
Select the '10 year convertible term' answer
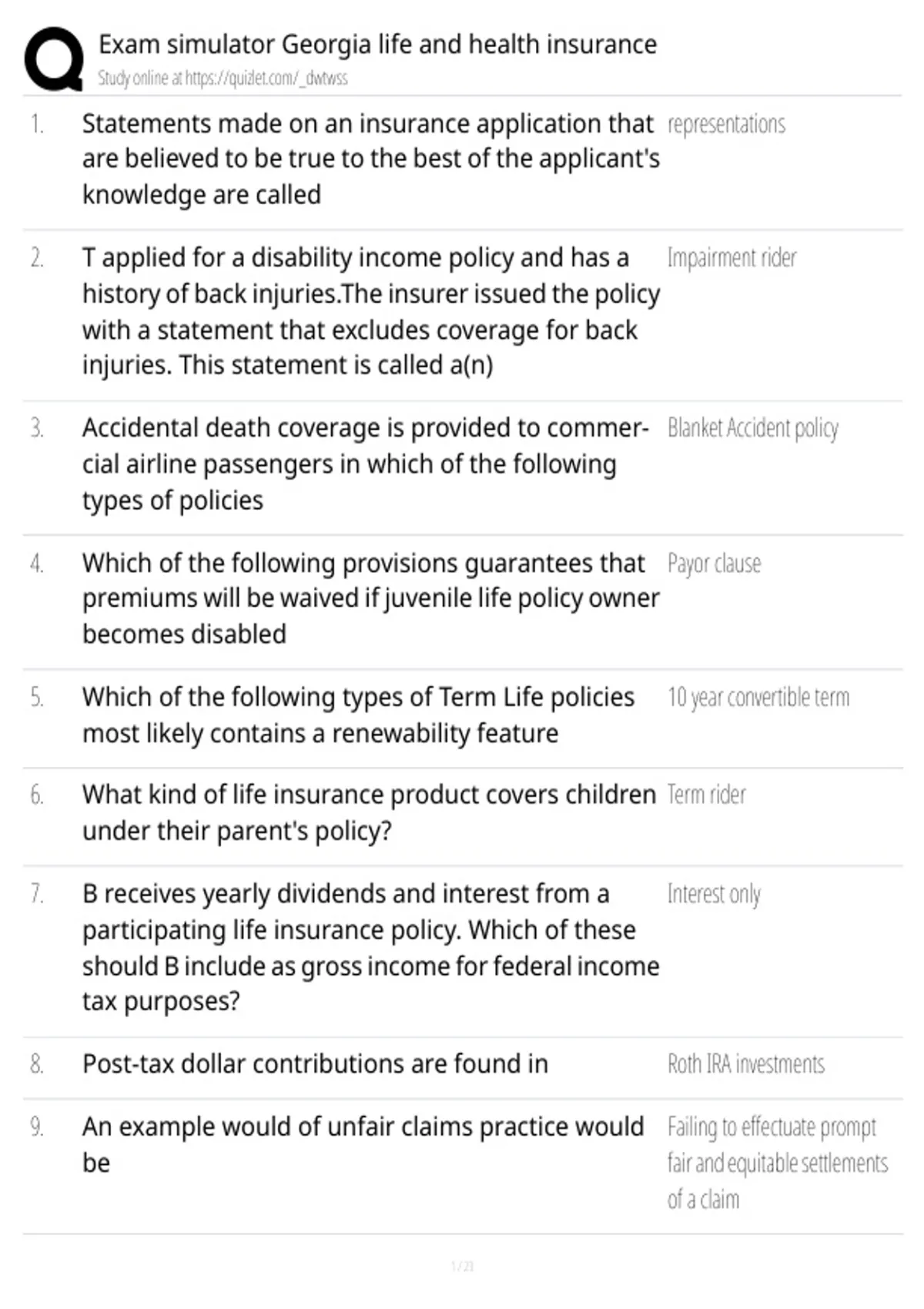(x=758, y=697)
